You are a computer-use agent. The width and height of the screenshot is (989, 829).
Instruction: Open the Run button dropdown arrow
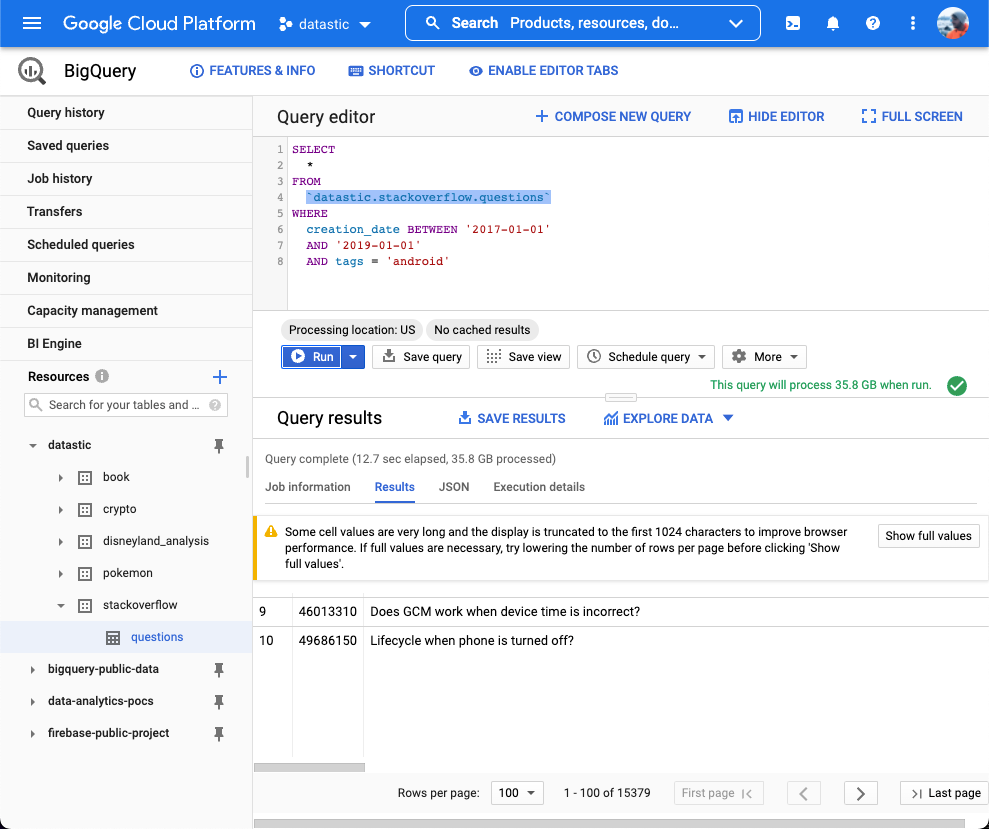[353, 357]
